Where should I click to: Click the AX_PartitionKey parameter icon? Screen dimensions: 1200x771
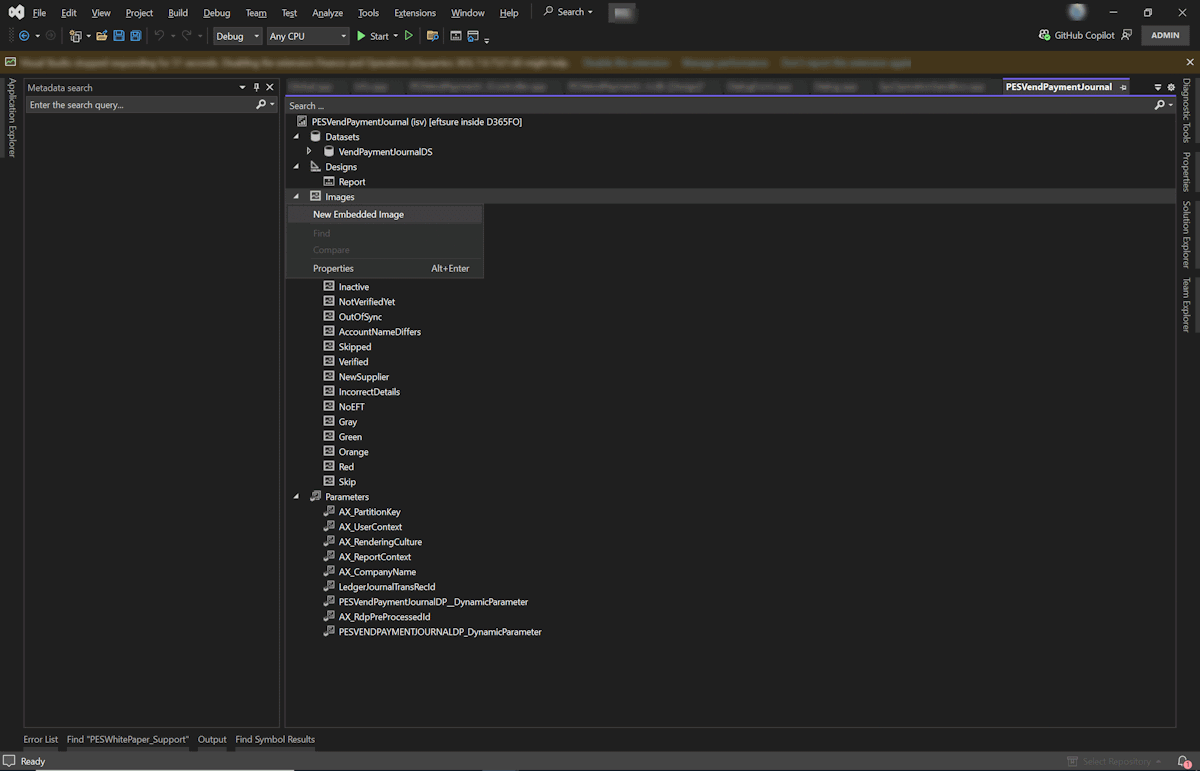pyautogui.click(x=329, y=512)
